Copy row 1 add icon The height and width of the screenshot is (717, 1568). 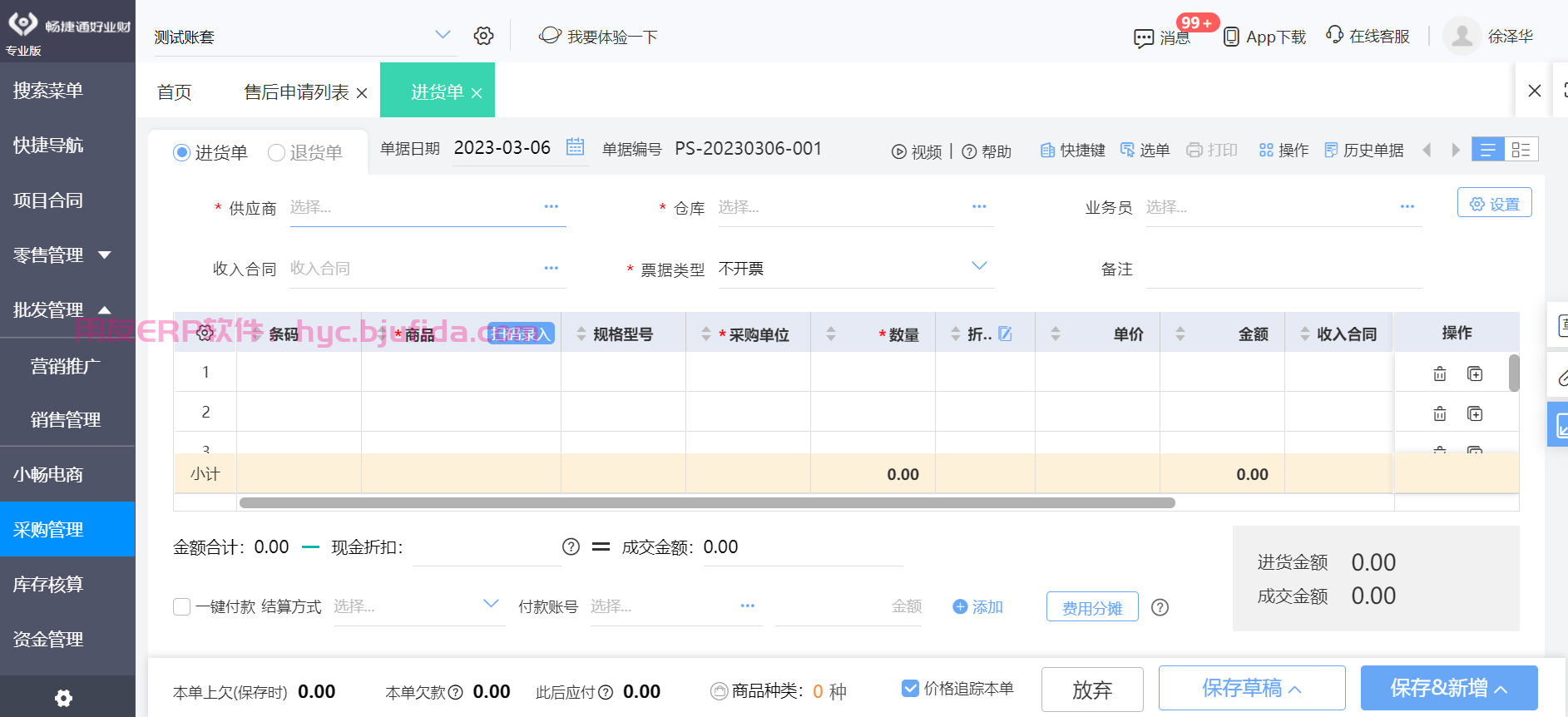[x=1475, y=373]
